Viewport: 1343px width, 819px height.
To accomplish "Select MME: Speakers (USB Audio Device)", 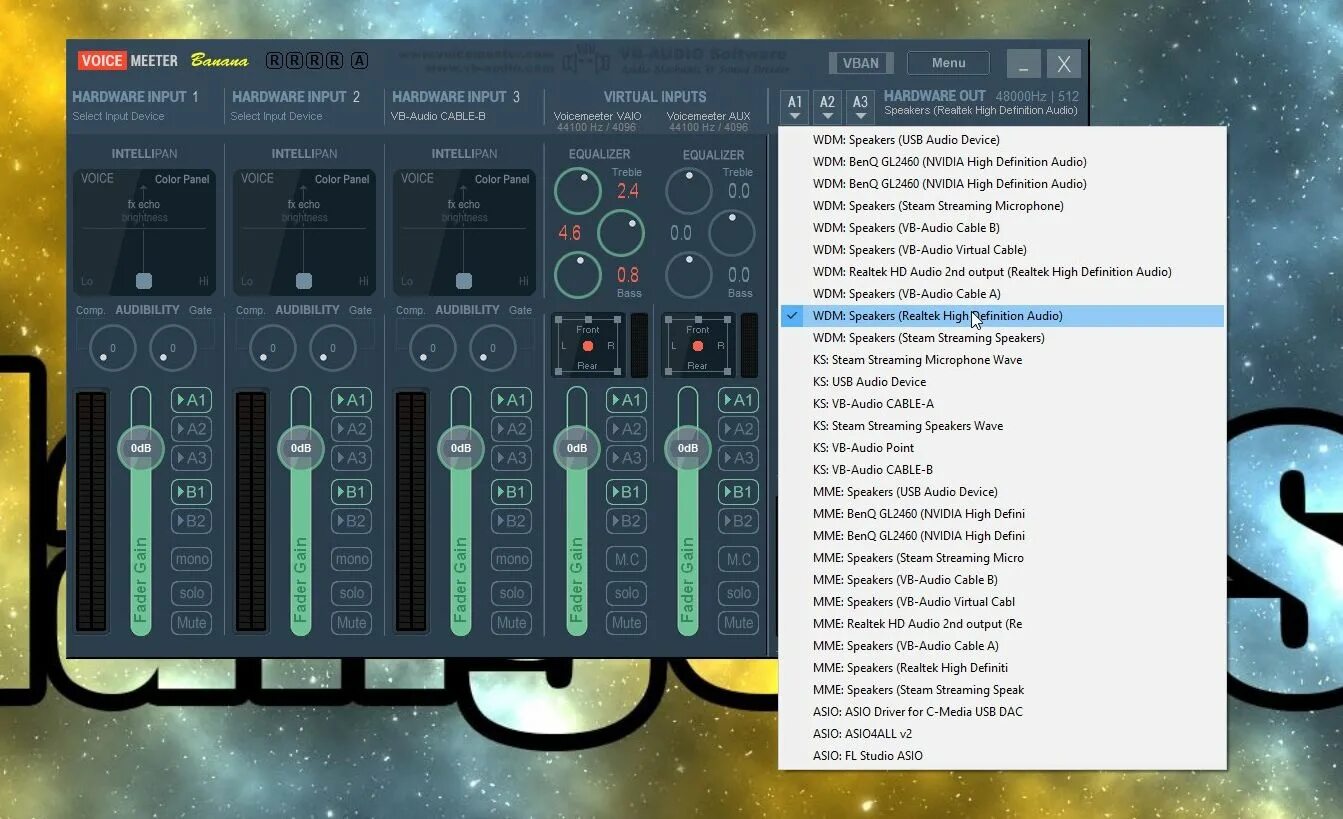I will 1002,492.
